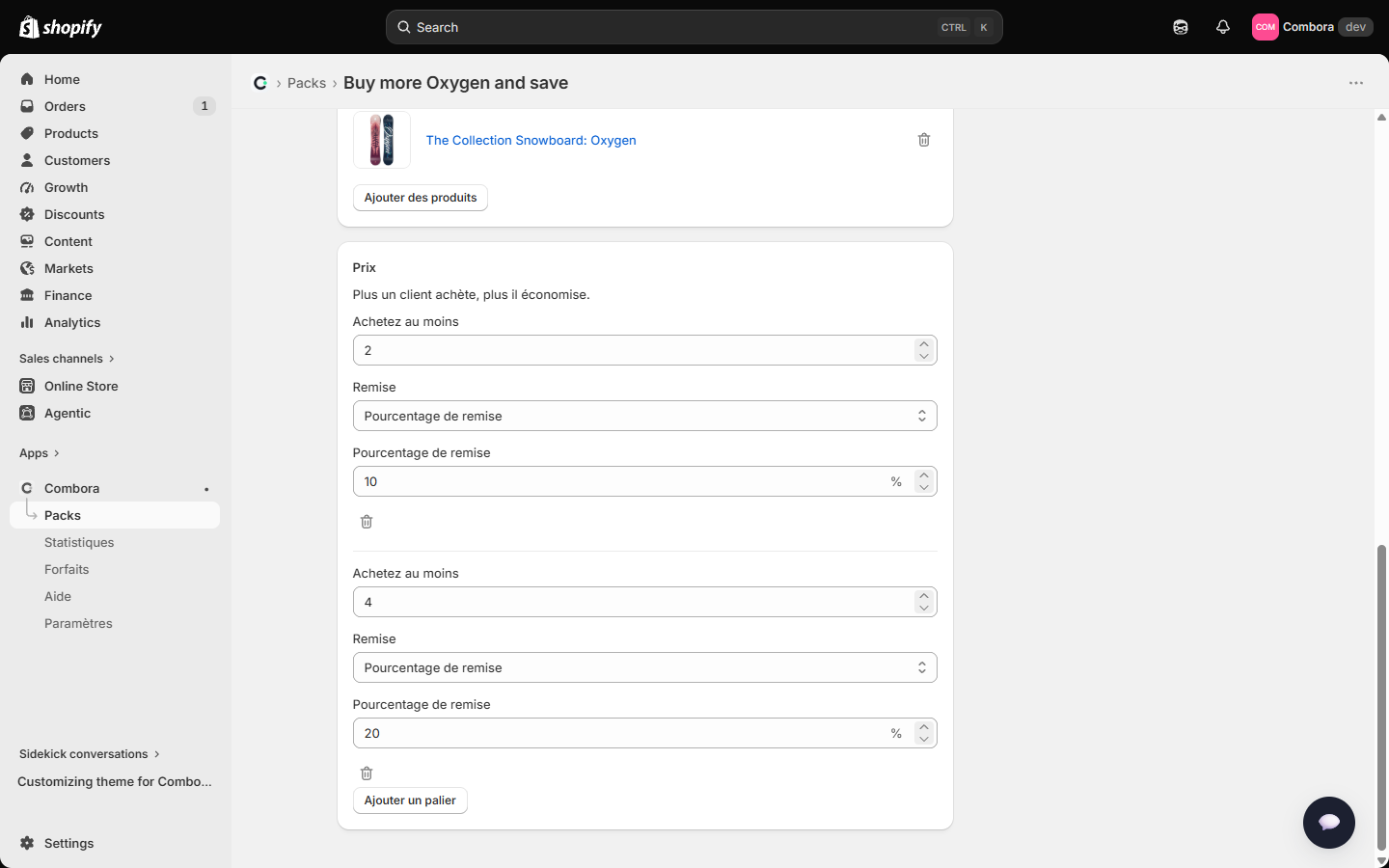Click the search field at top
1389x868 pixels.
[694, 27]
